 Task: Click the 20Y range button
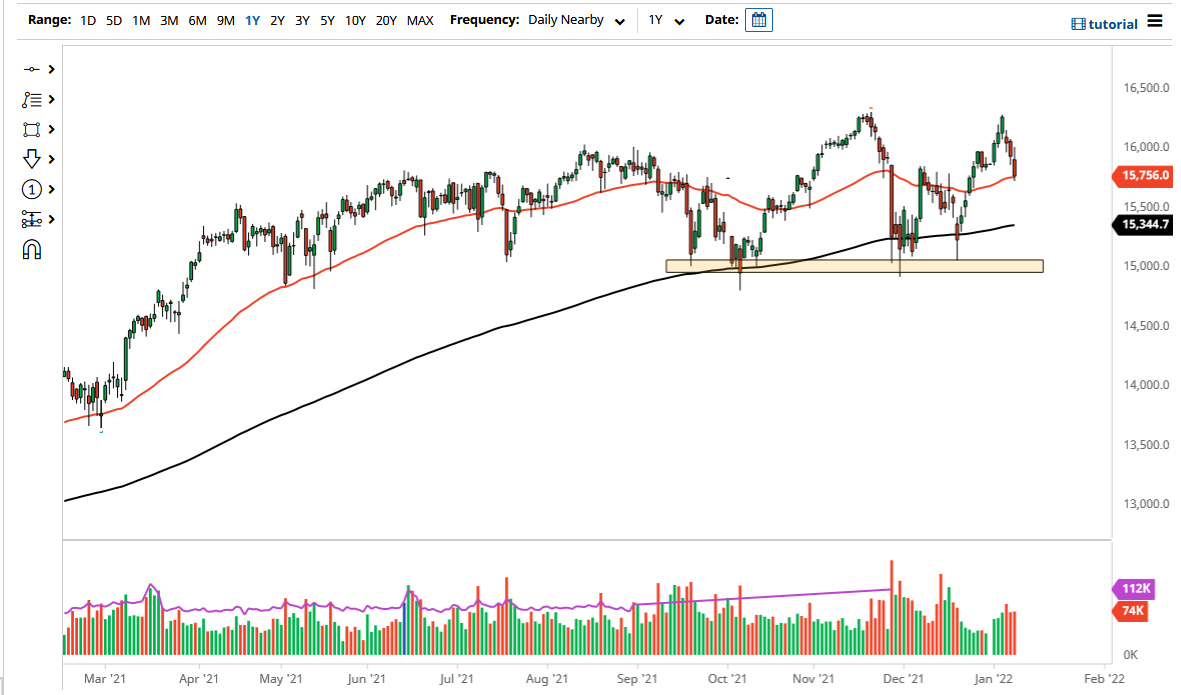click(x=386, y=19)
